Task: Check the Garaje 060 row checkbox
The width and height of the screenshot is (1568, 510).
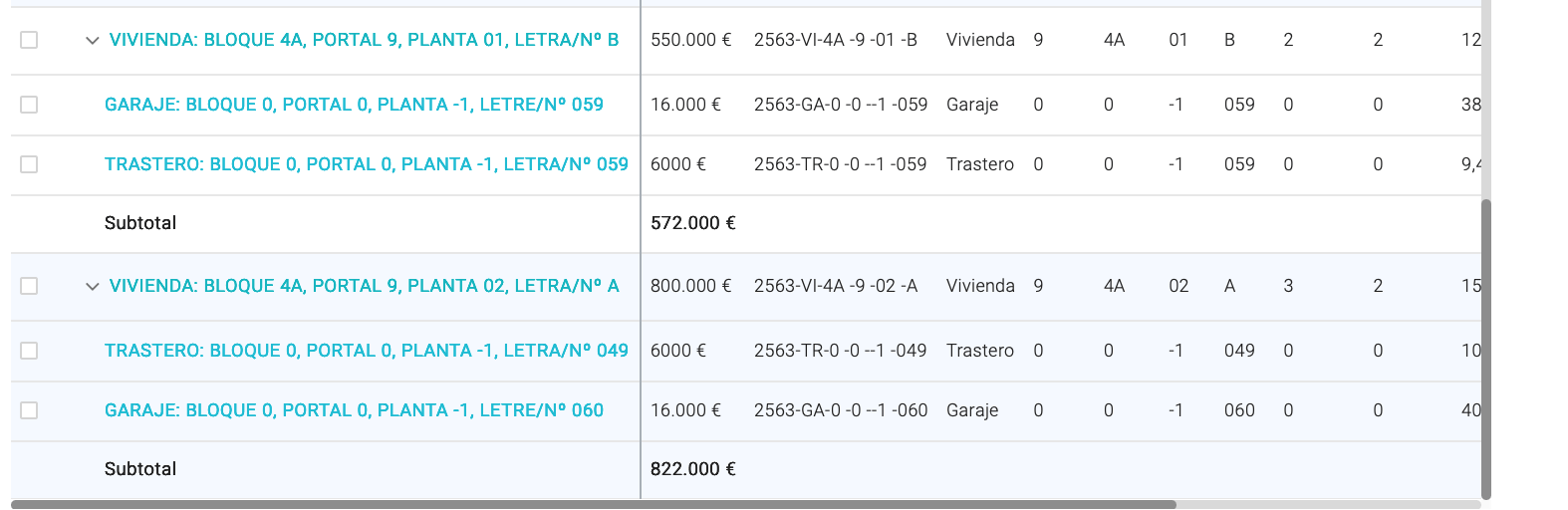Action: [29, 410]
